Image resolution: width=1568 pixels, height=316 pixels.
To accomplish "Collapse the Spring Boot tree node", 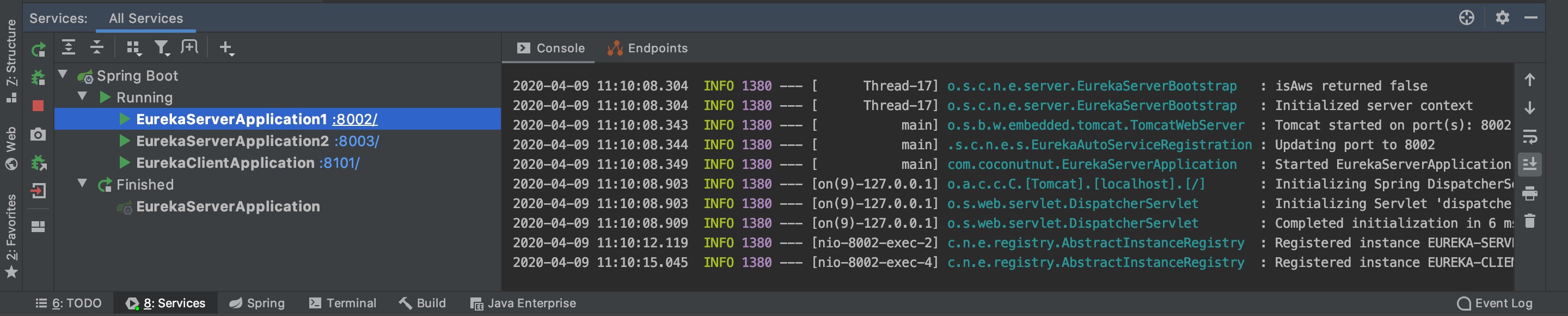I will pos(63,74).
